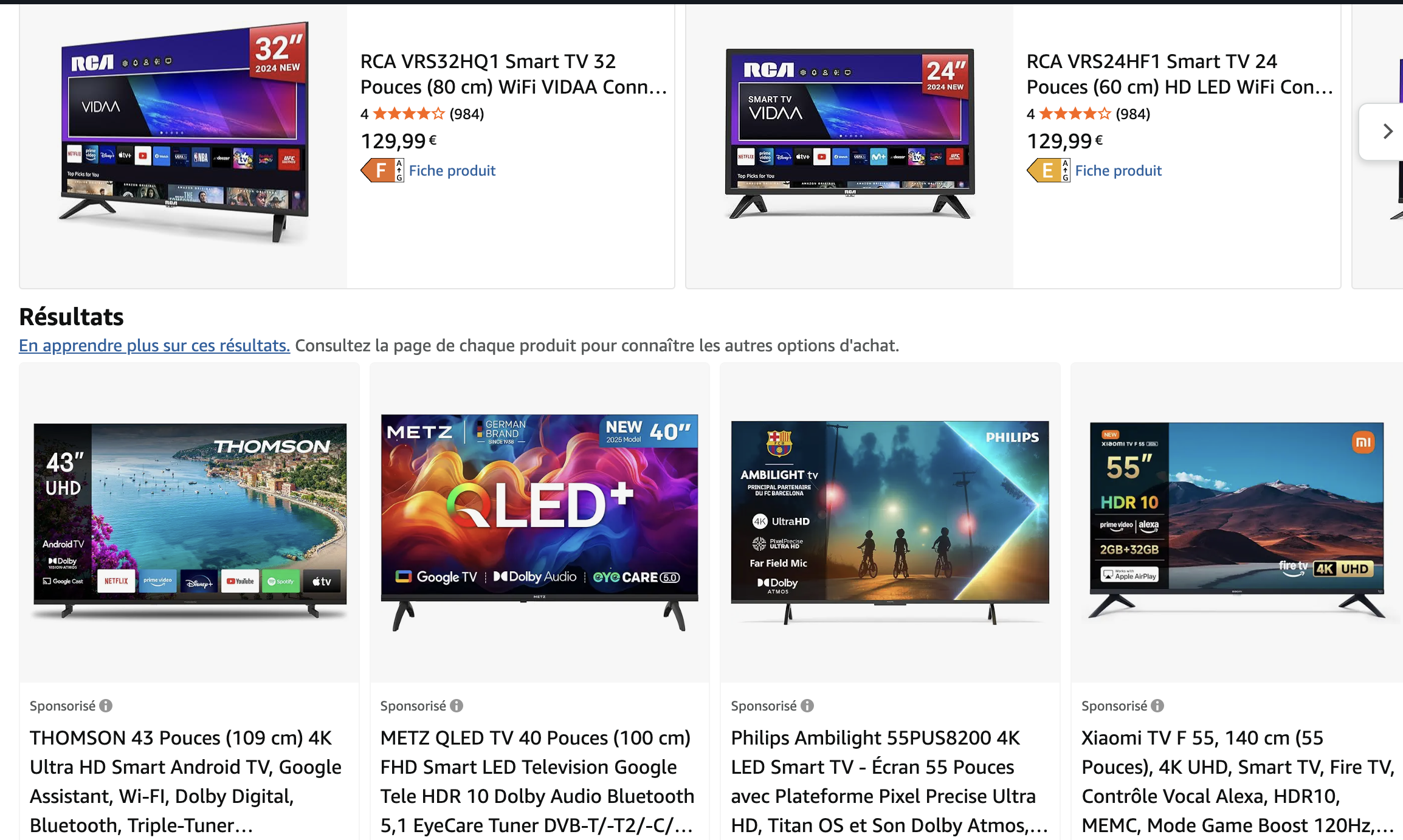Select the RCA 32 inch TV product image
Screen dimensions: 1403x840
pyautogui.click(x=184, y=133)
